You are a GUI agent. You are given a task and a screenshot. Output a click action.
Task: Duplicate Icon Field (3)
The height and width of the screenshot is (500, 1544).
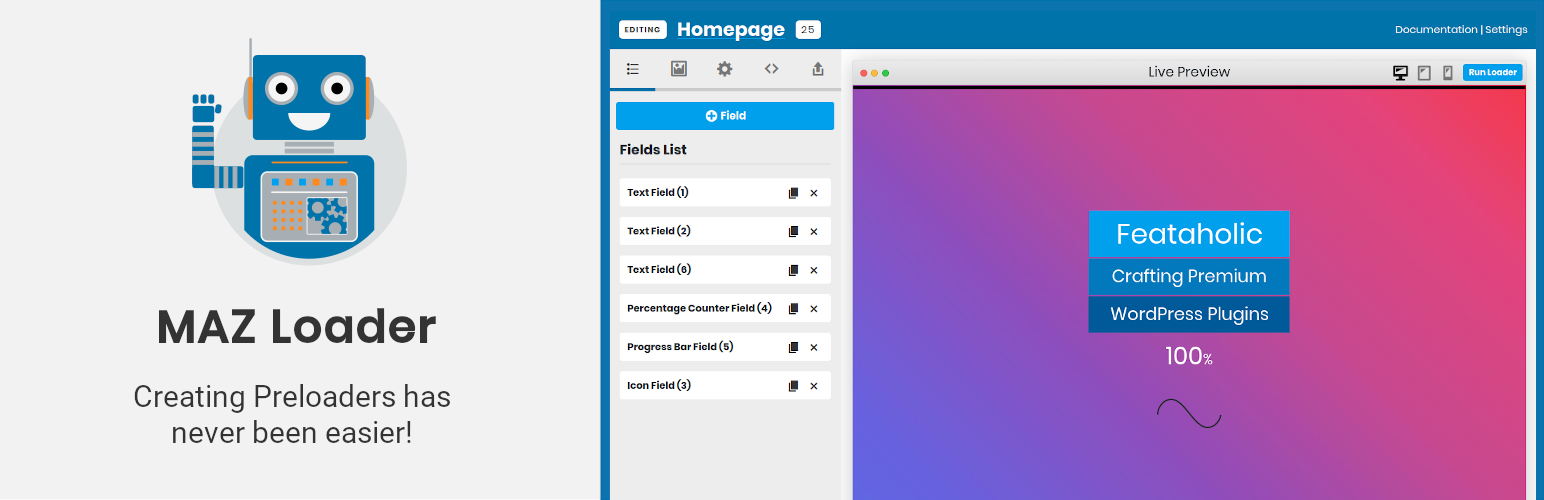coord(793,385)
